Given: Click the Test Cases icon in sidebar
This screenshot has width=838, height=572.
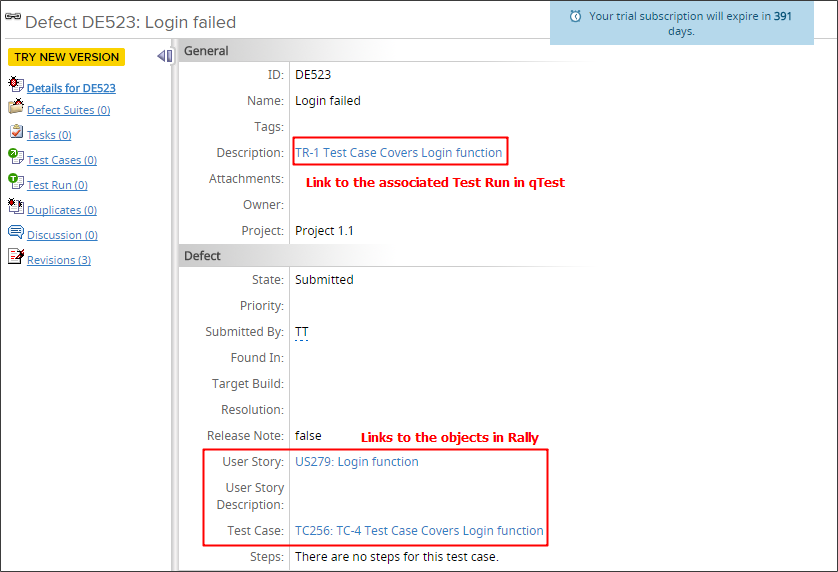Looking at the screenshot, I should tap(15, 158).
